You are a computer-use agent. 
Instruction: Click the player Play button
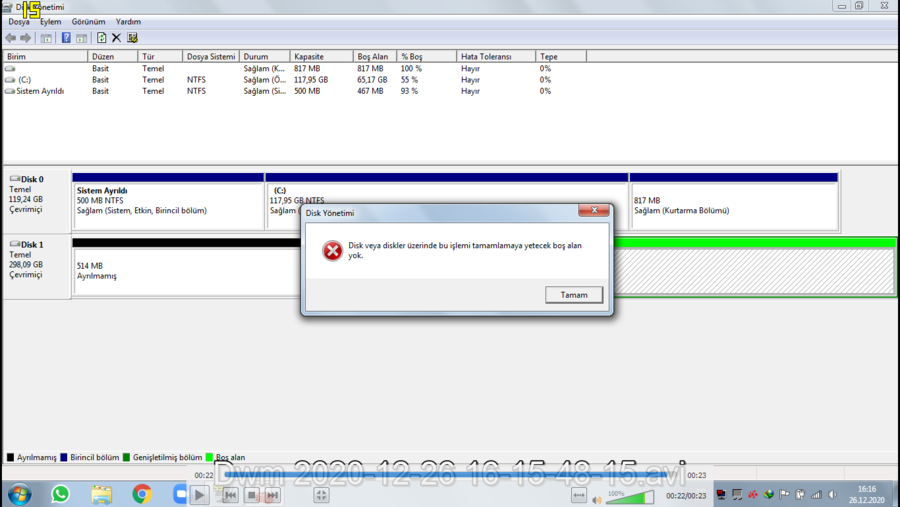point(199,495)
